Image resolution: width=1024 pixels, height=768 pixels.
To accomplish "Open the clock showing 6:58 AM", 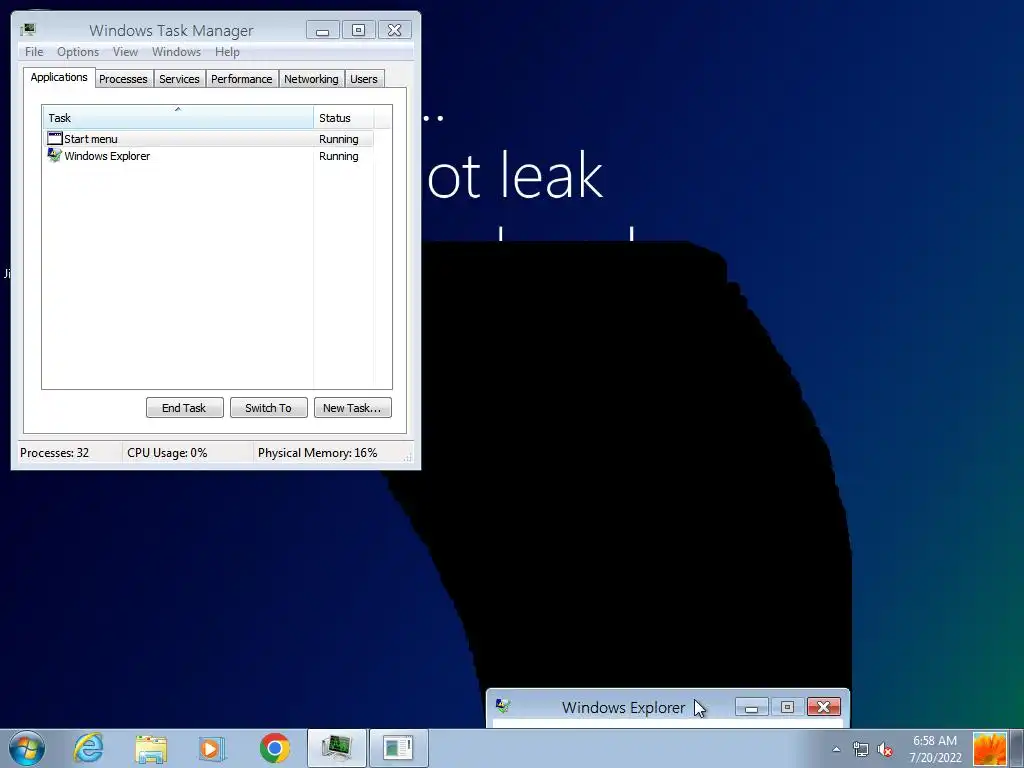I will click(935, 748).
